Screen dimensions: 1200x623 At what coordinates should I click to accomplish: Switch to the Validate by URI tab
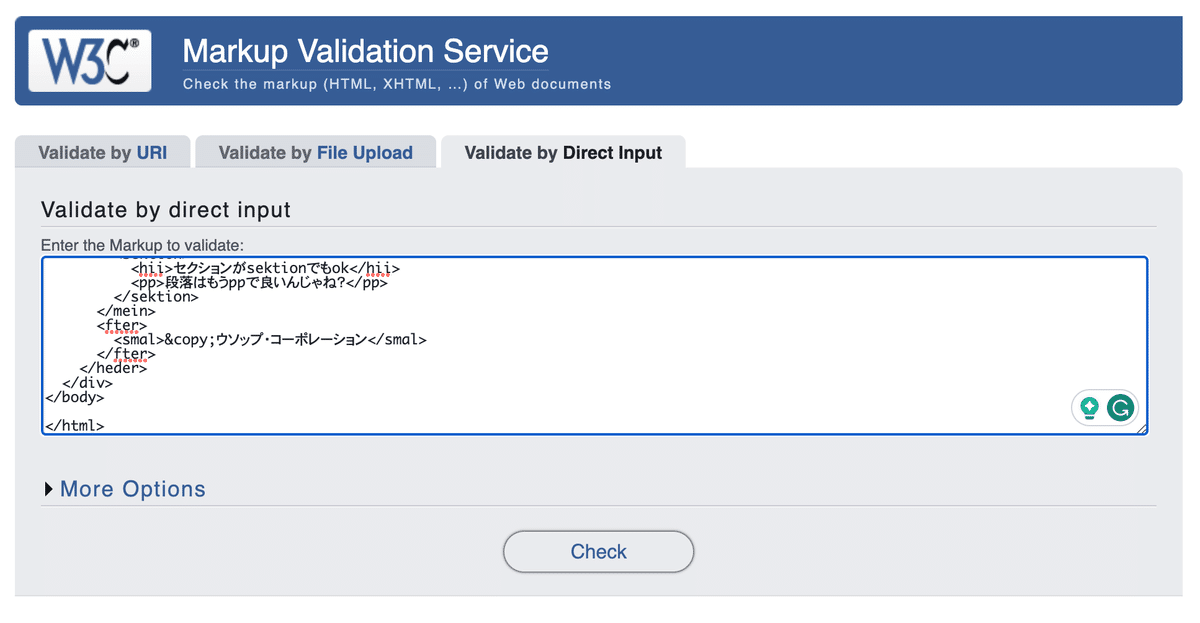click(103, 153)
